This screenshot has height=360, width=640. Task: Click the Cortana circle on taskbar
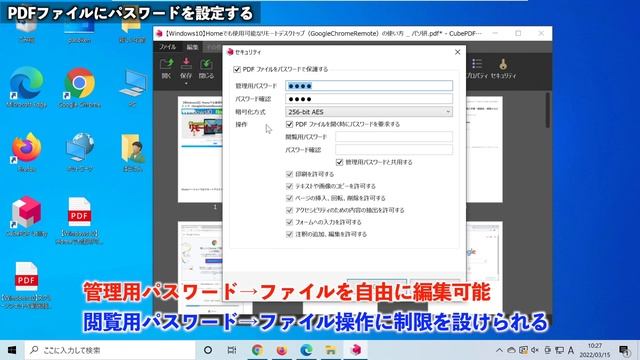(208, 350)
